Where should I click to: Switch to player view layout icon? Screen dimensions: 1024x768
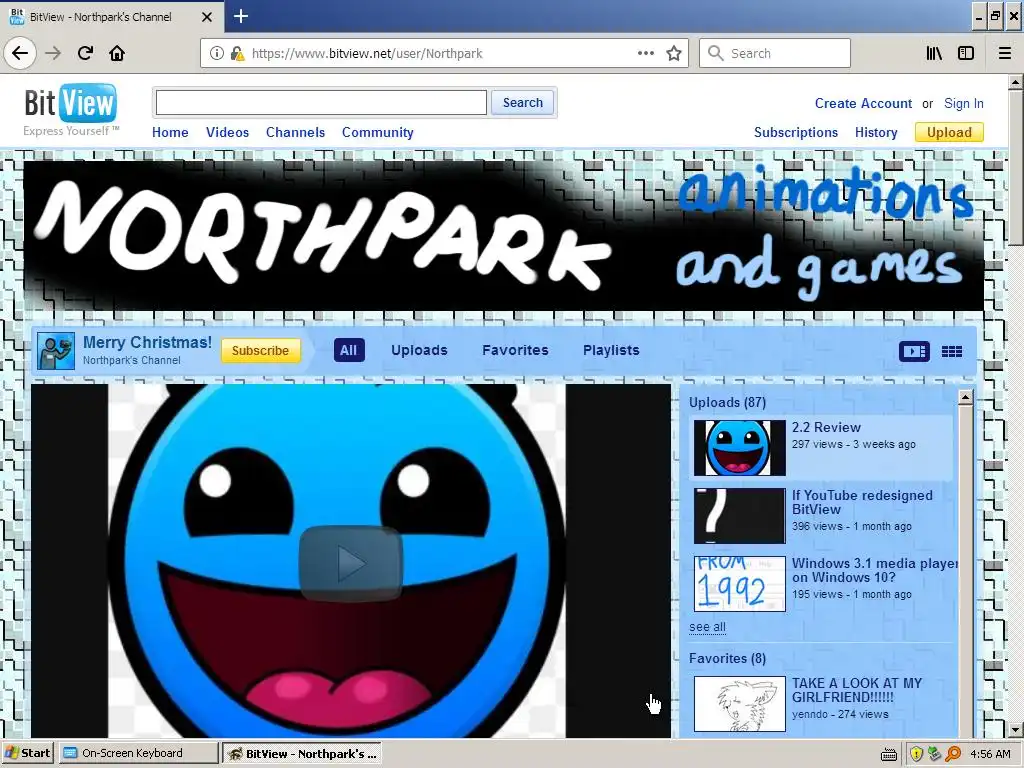914,351
